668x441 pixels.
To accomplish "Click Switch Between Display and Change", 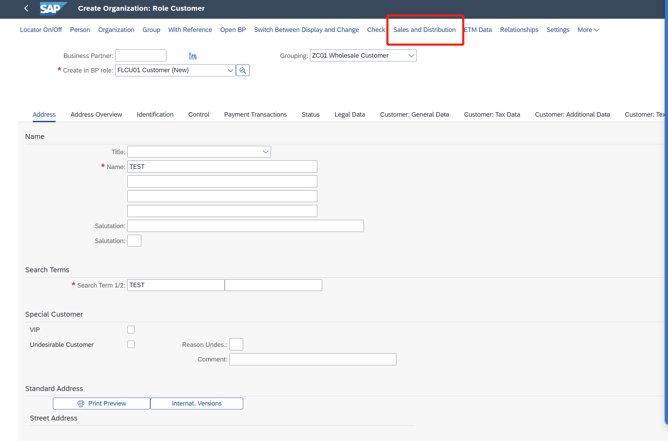I will 306,30.
